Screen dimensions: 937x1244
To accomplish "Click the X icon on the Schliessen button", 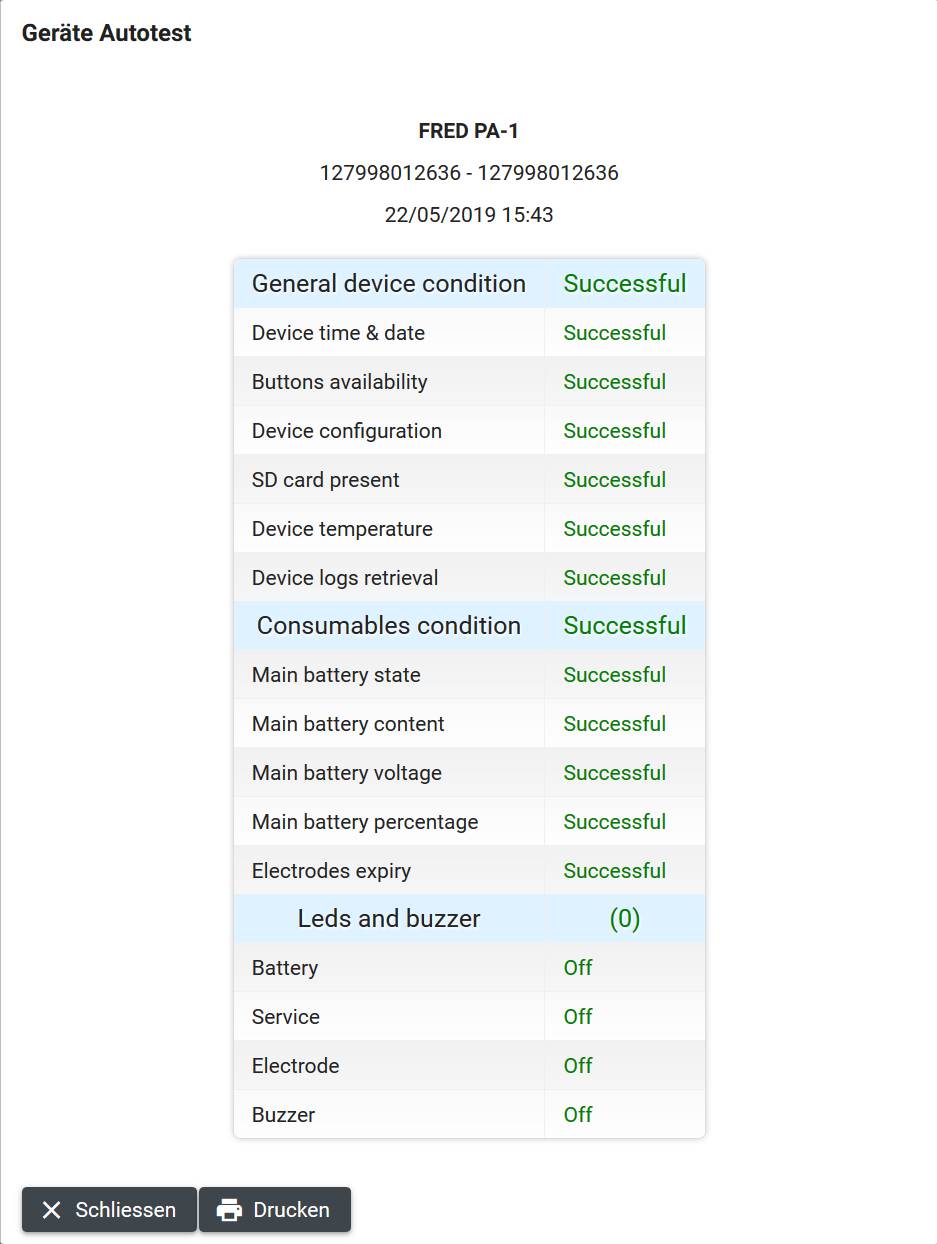I will 52,1210.
